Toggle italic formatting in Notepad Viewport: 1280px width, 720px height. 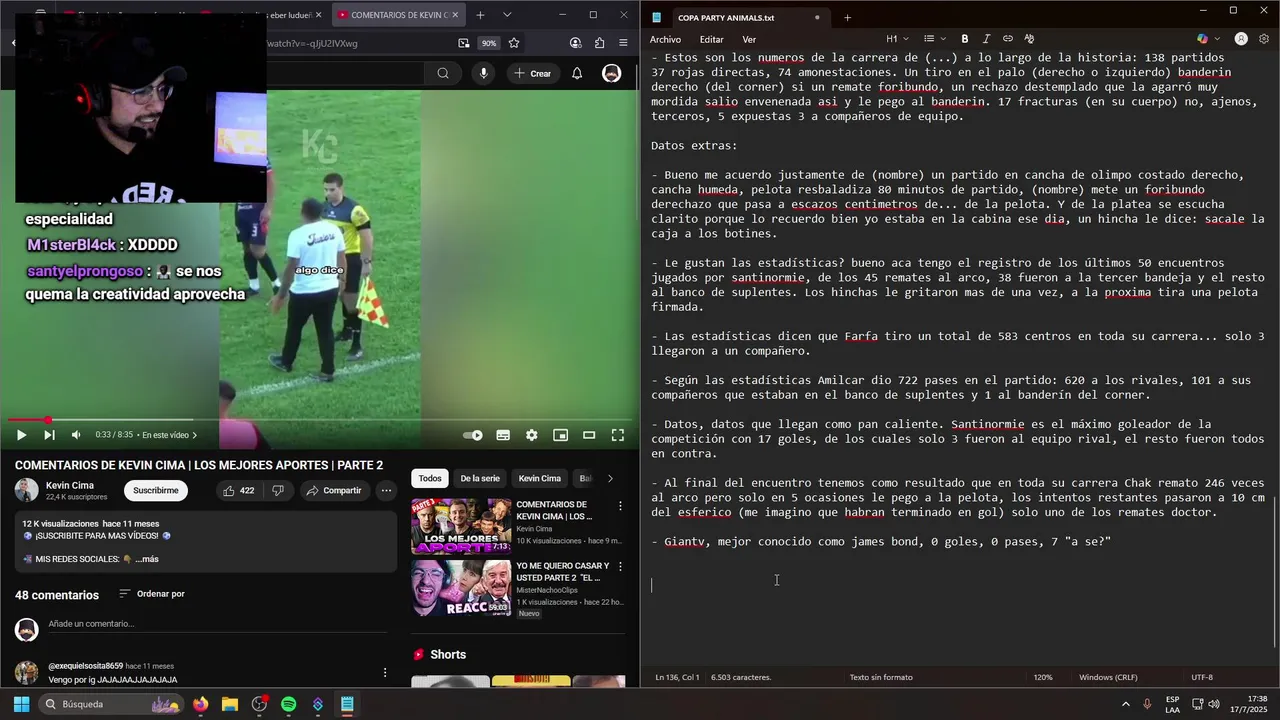pyautogui.click(x=986, y=39)
